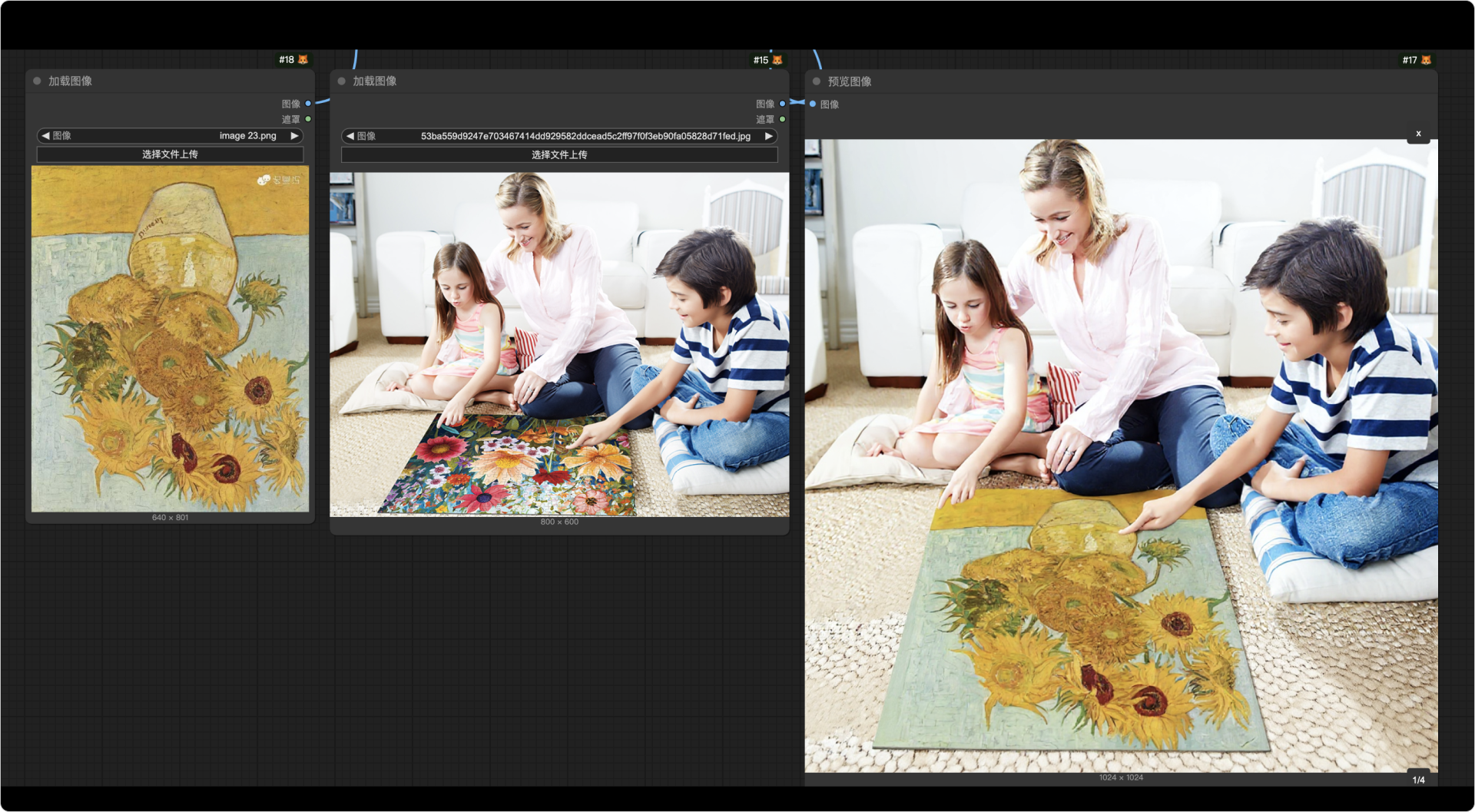The height and width of the screenshot is (812, 1475).
Task: Click the previous-image arrow beside image 23.png
Action: (x=45, y=136)
